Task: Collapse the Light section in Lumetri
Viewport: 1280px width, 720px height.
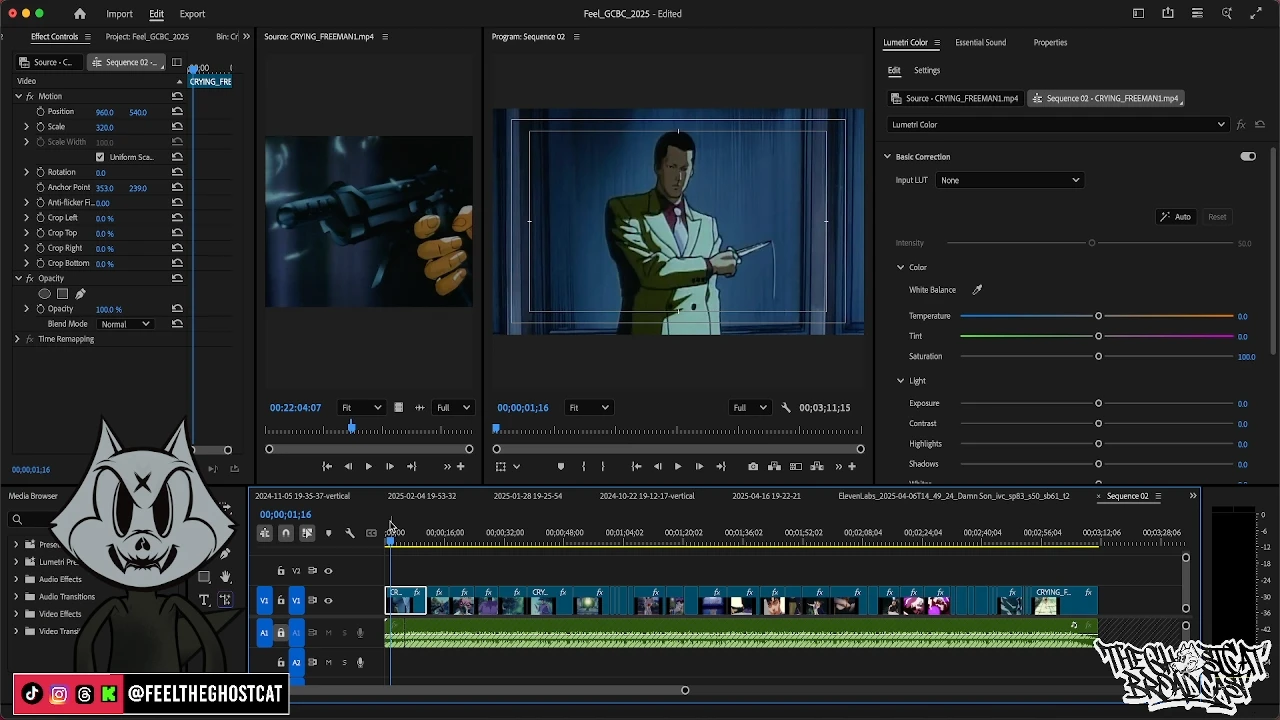Action: [900, 381]
